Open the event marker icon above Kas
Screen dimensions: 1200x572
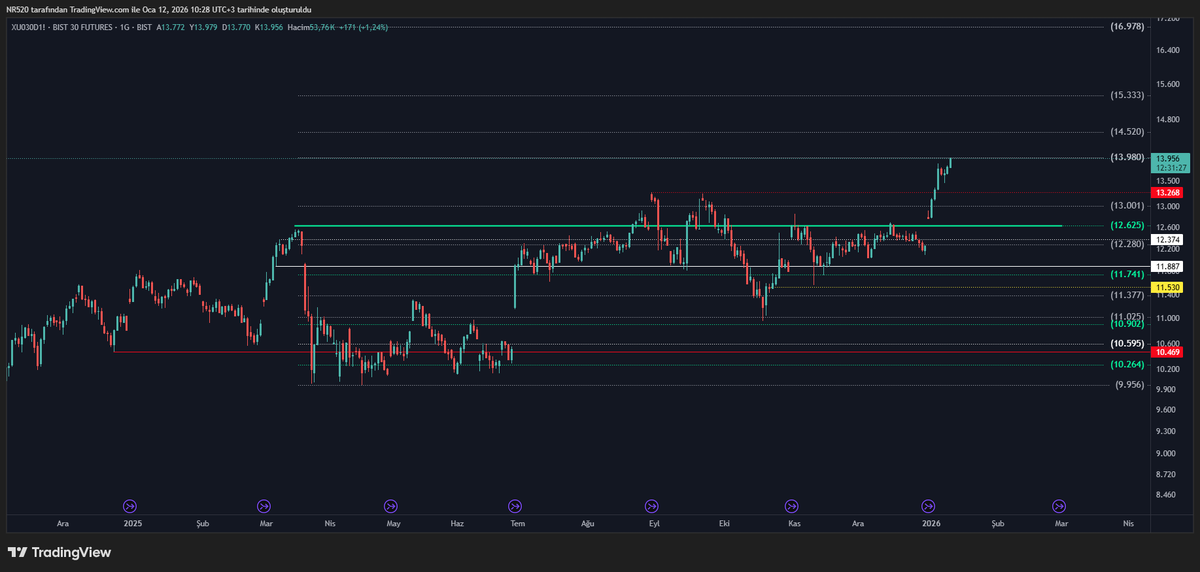[x=792, y=506]
